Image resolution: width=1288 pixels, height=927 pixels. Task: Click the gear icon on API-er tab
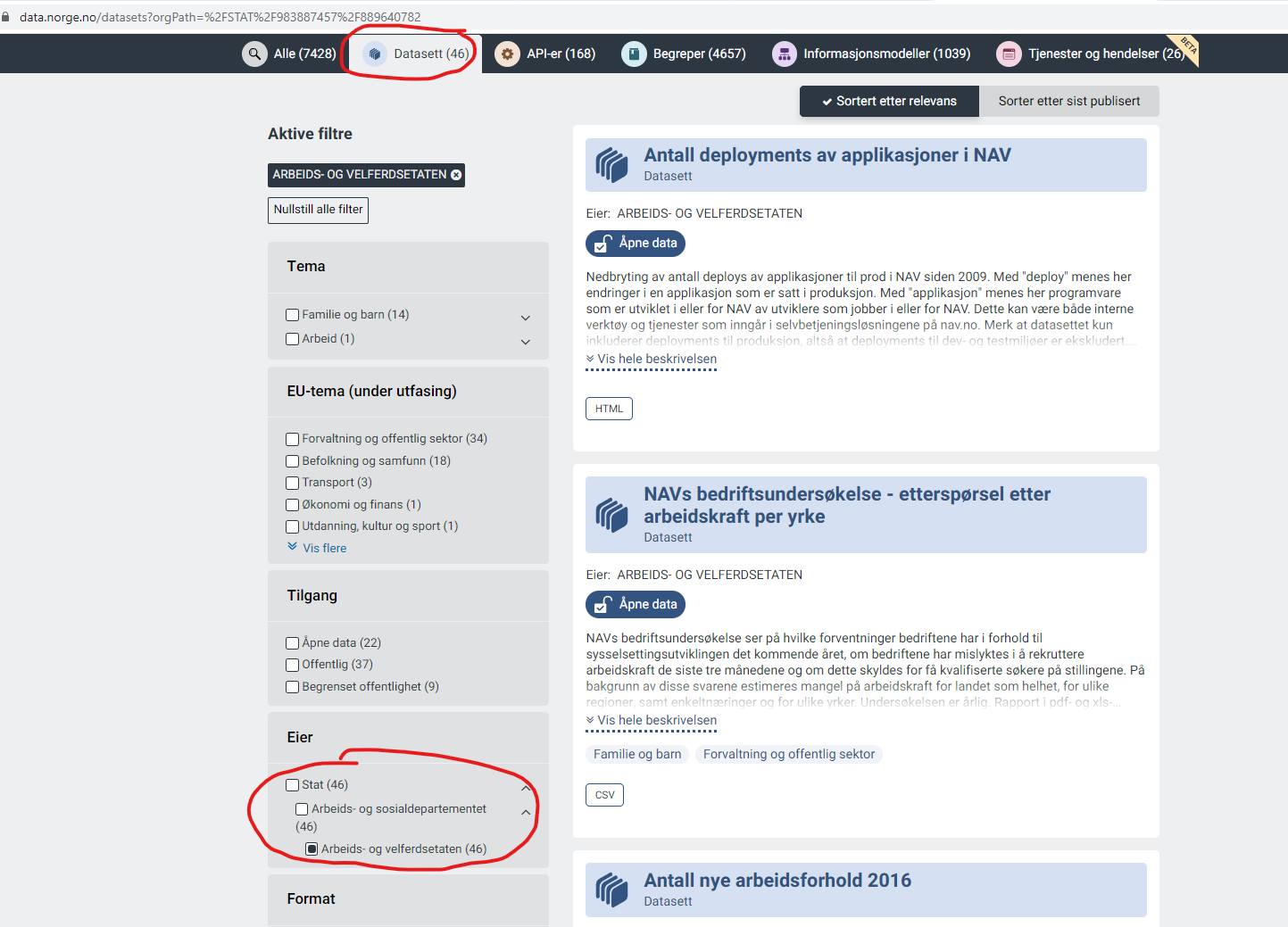pos(507,54)
